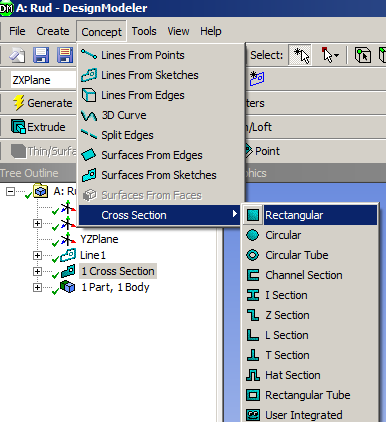Select 1 Cross Section tree item
Screen dimensions: 386x422
coord(118,271)
